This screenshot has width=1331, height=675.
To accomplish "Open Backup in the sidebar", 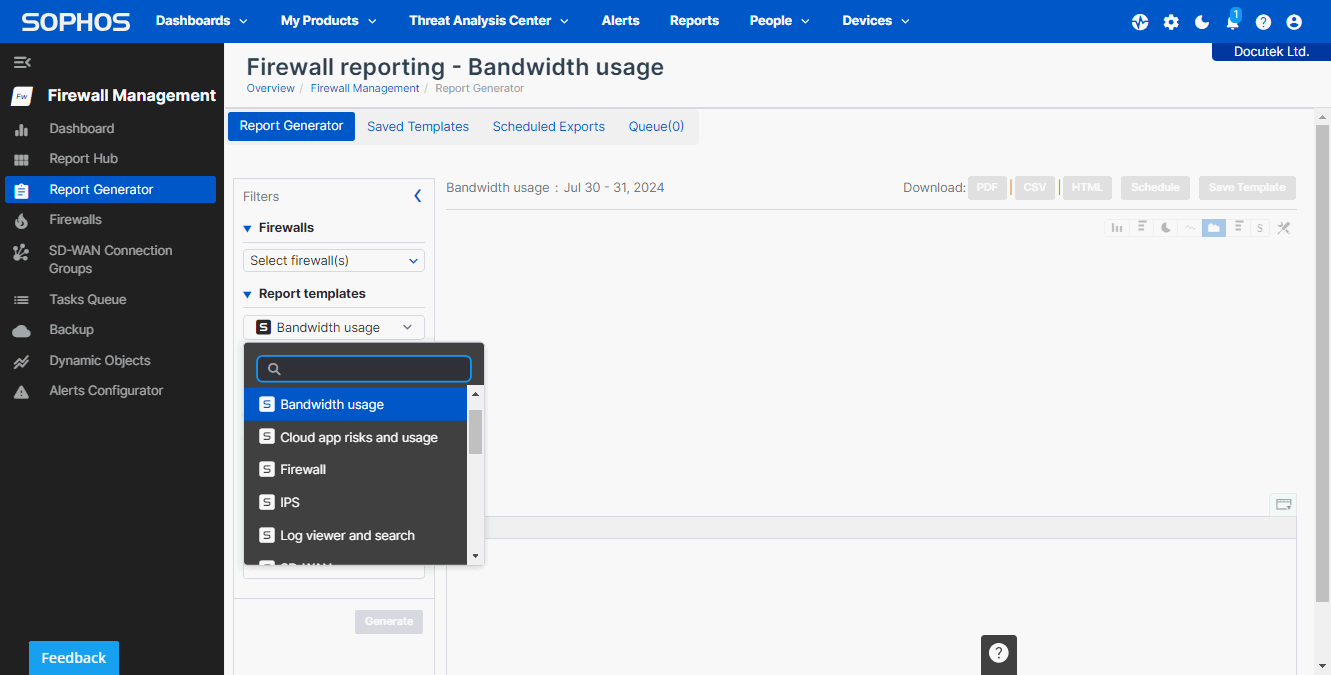I will pyautogui.click(x=110, y=329).
